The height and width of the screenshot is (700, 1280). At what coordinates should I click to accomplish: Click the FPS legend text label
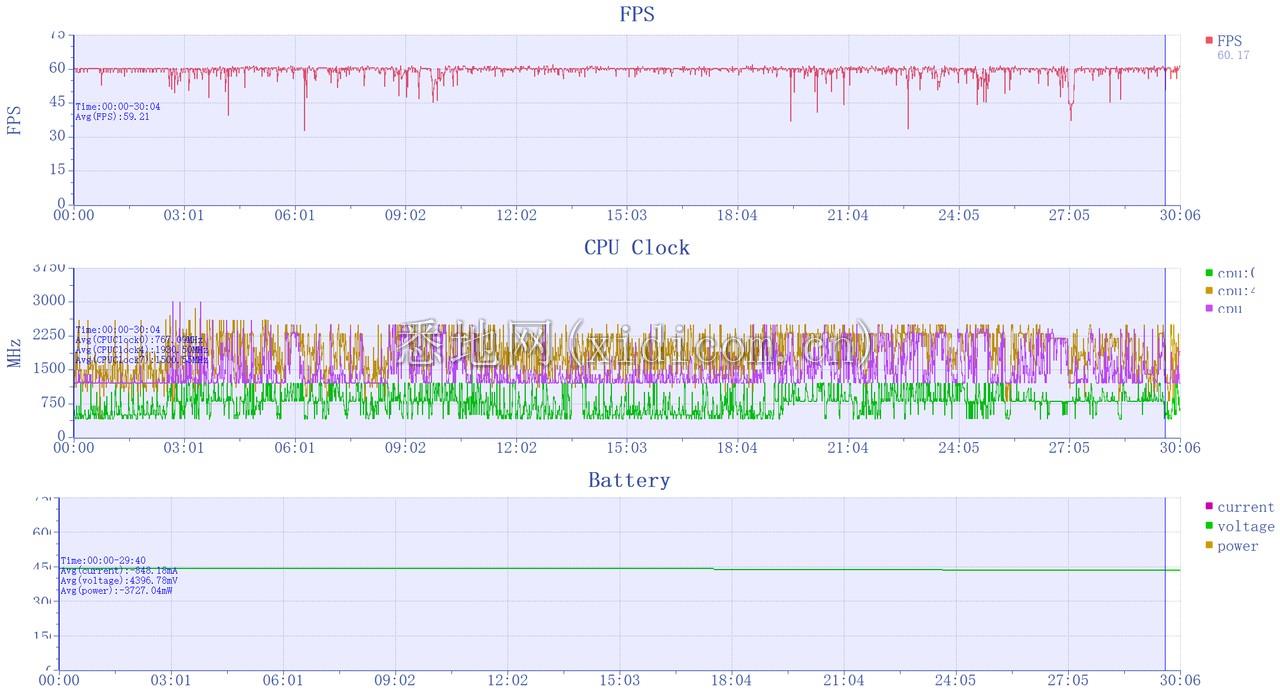point(1229,41)
